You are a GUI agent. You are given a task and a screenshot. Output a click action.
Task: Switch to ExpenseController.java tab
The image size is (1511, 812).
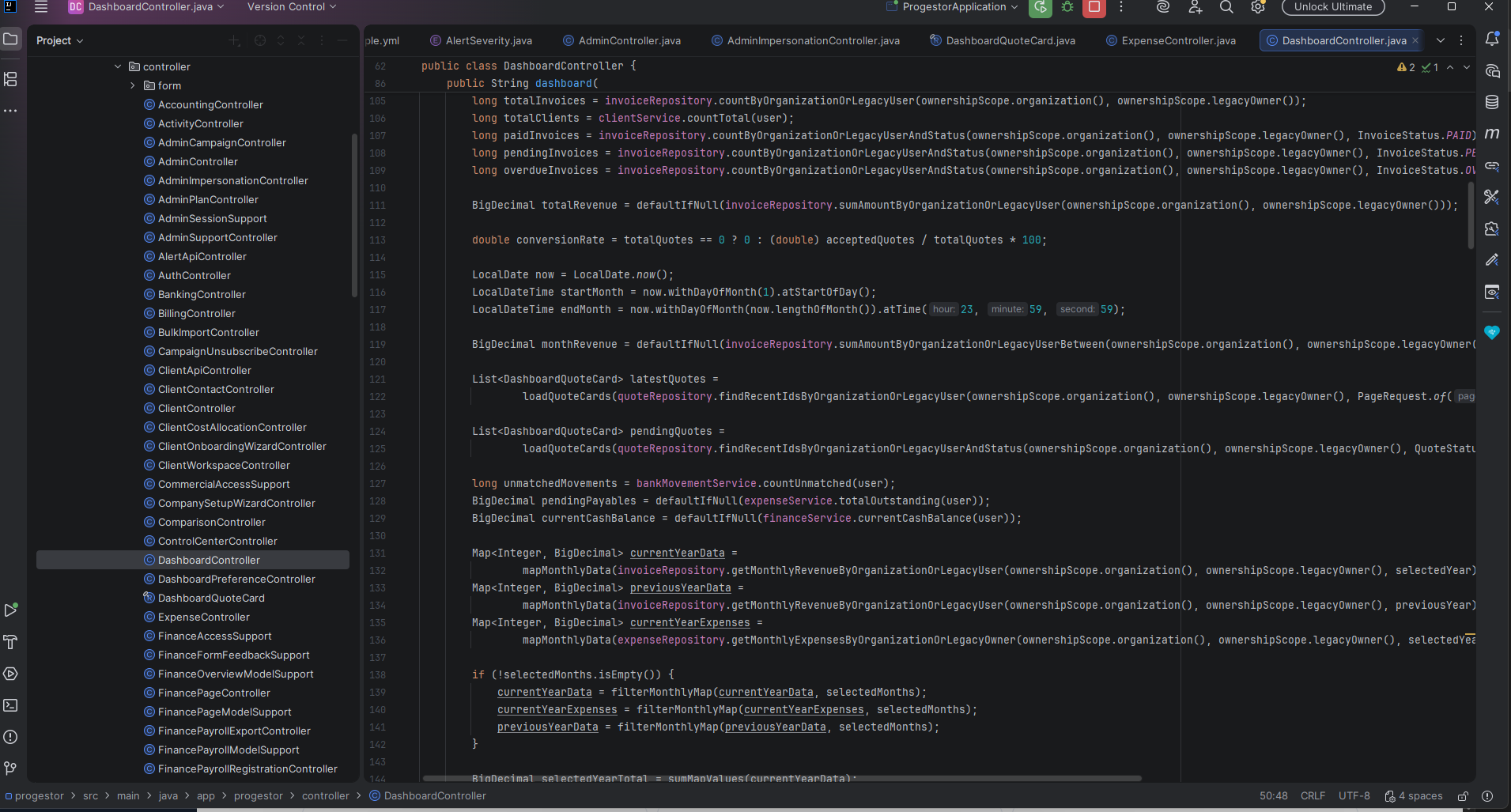point(1170,40)
